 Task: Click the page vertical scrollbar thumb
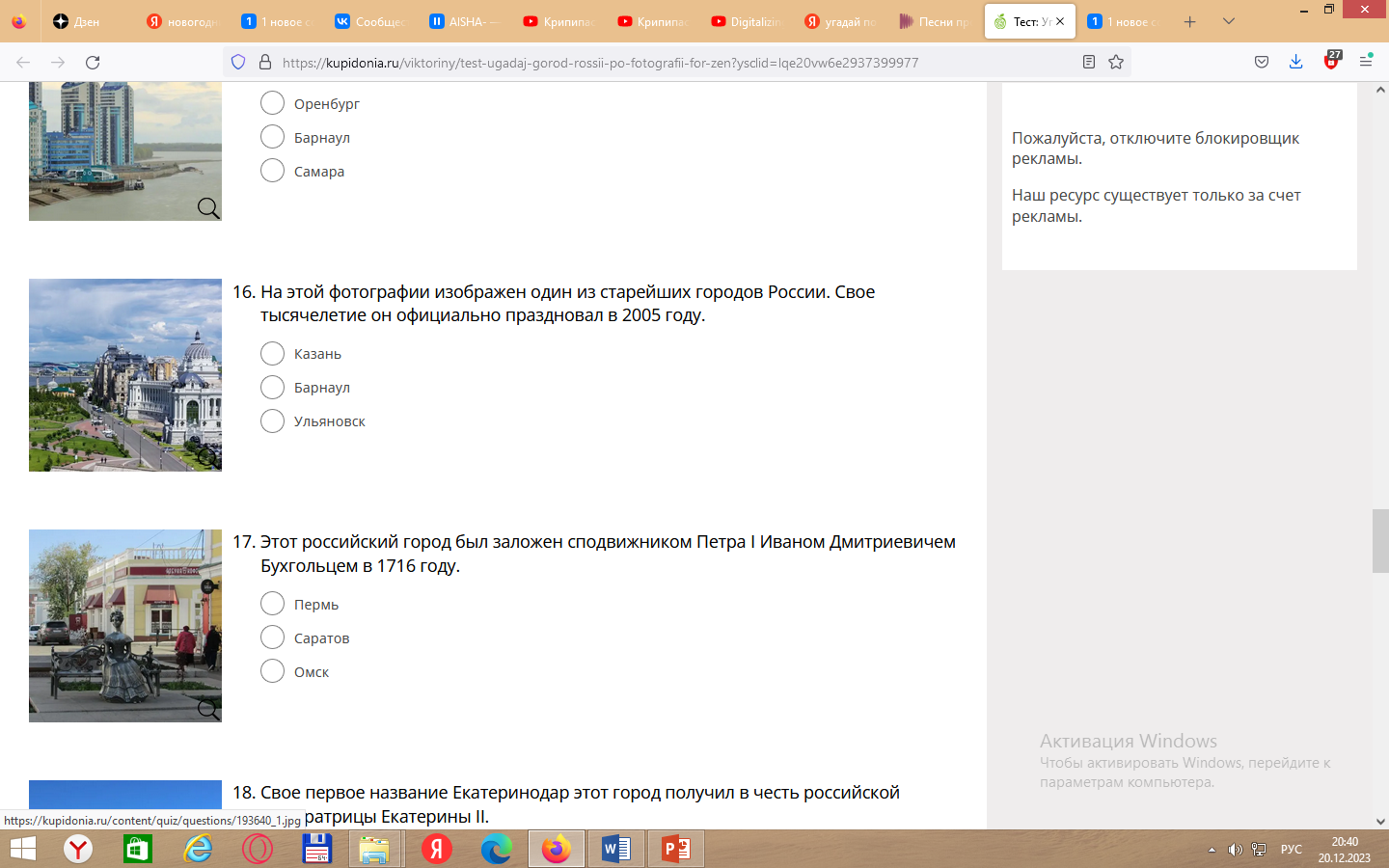(x=1380, y=541)
